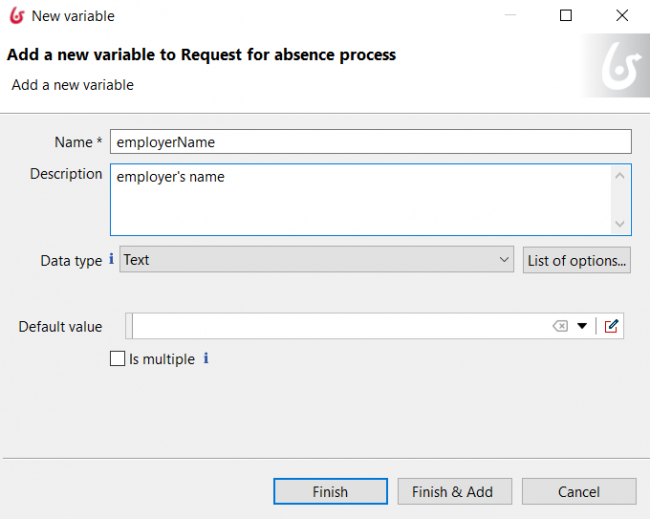Enable the Is multiple checkbox

point(117,359)
